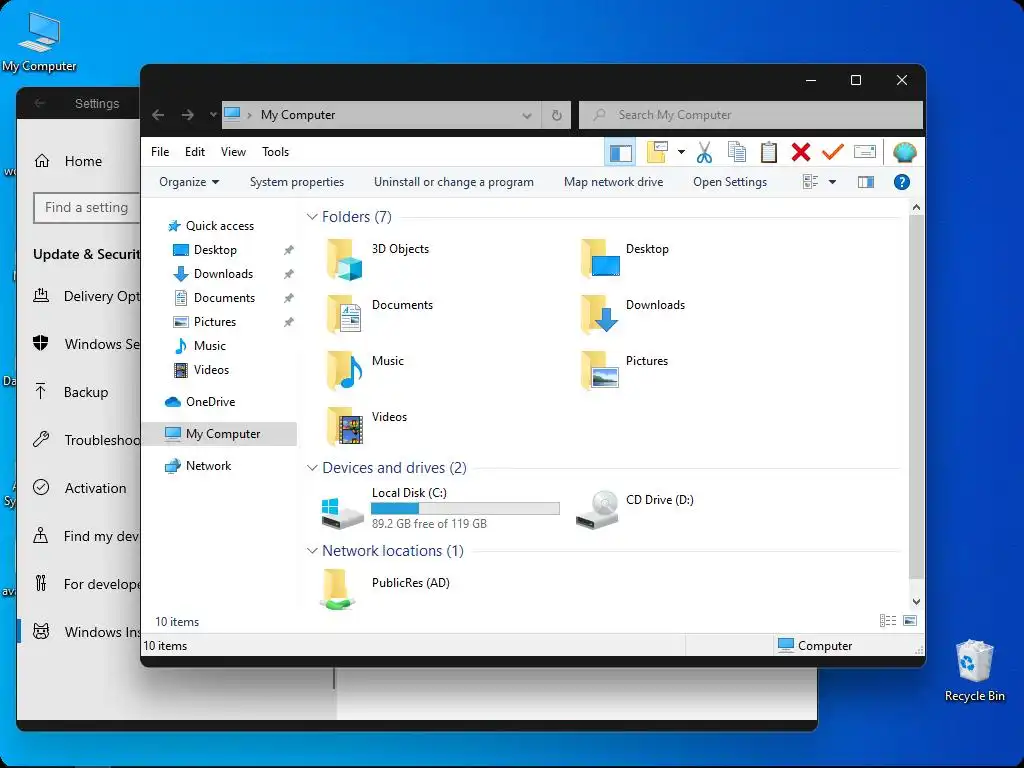Select PublicRes (AD) network location
1024x768 pixels.
385,589
